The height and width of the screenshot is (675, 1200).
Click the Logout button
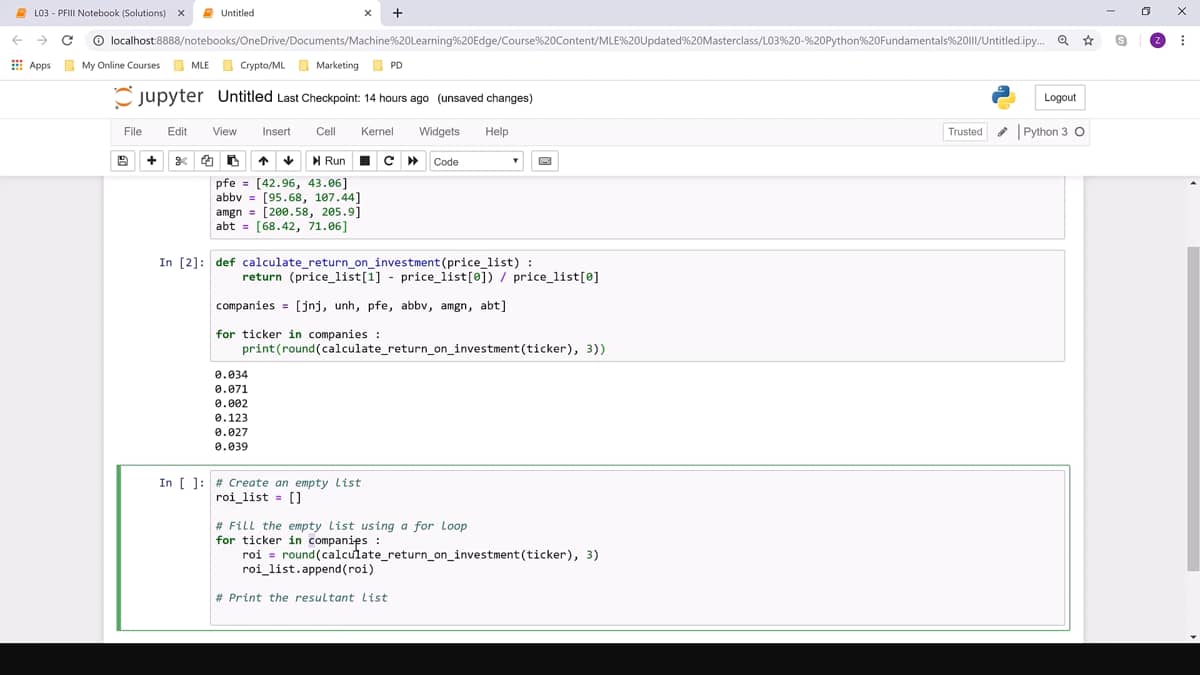[x=1060, y=97]
